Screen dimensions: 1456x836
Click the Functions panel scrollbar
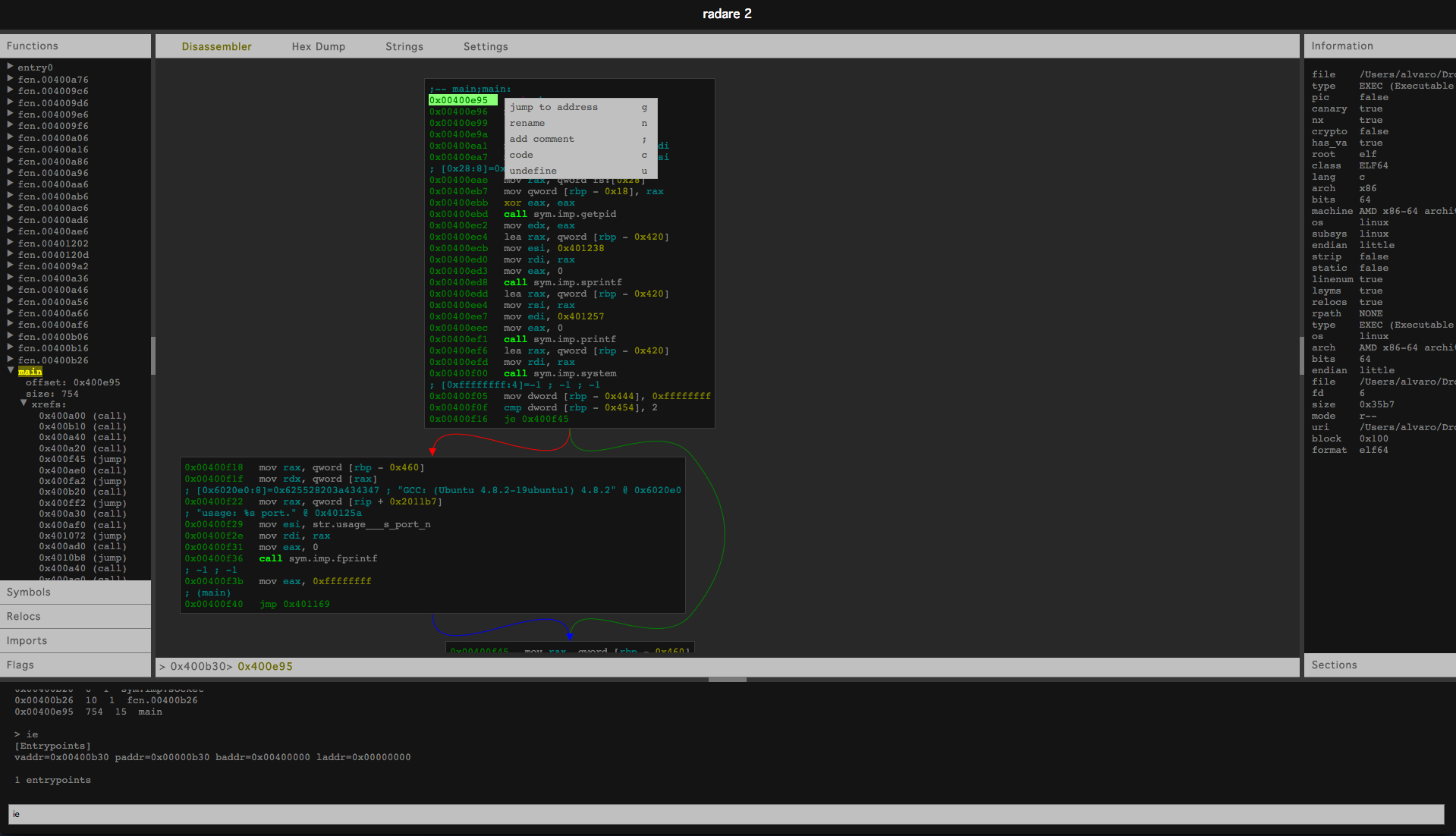[x=153, y=356]
